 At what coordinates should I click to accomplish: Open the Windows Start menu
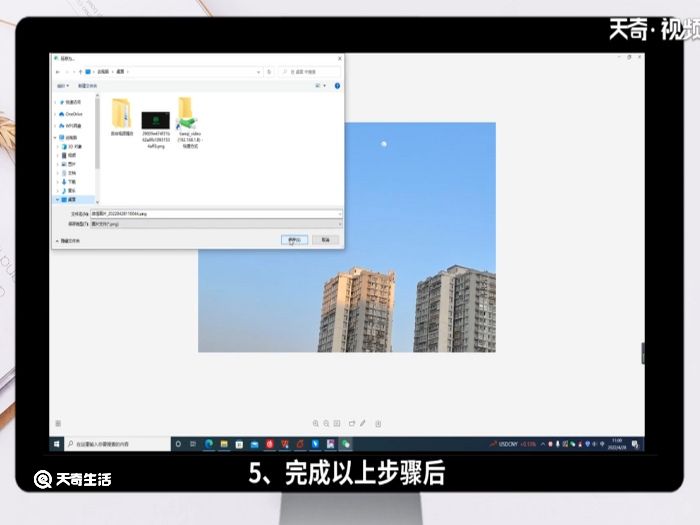click(57, 444)
